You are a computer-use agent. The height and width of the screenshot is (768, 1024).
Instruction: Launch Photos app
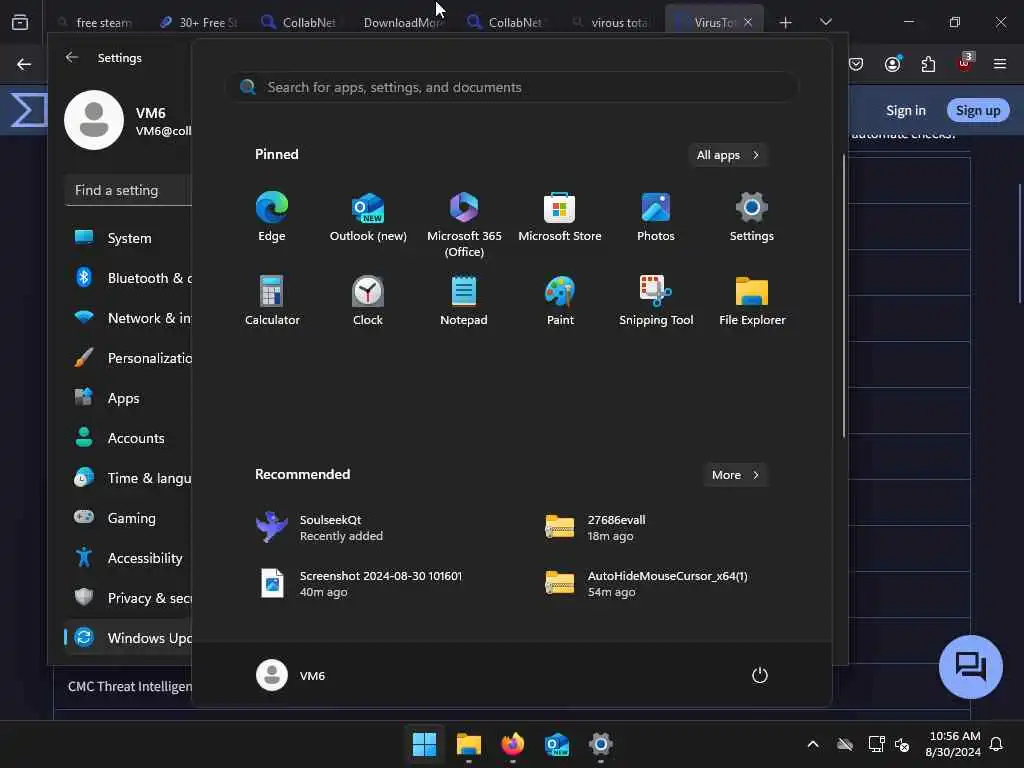(656, 217)
